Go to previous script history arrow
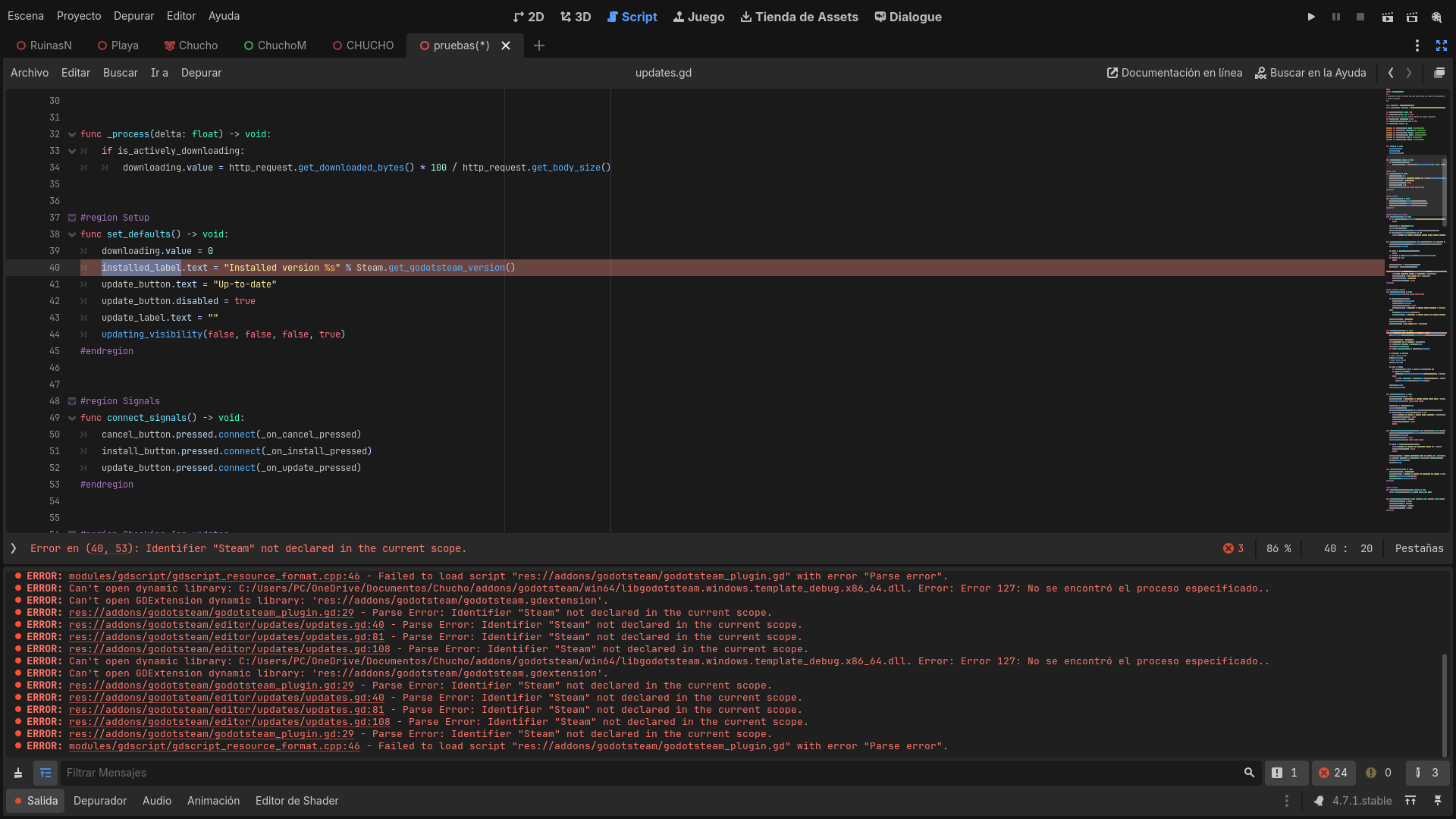Viewport: 1456px width, 819px height. (x=1391, y=73)
